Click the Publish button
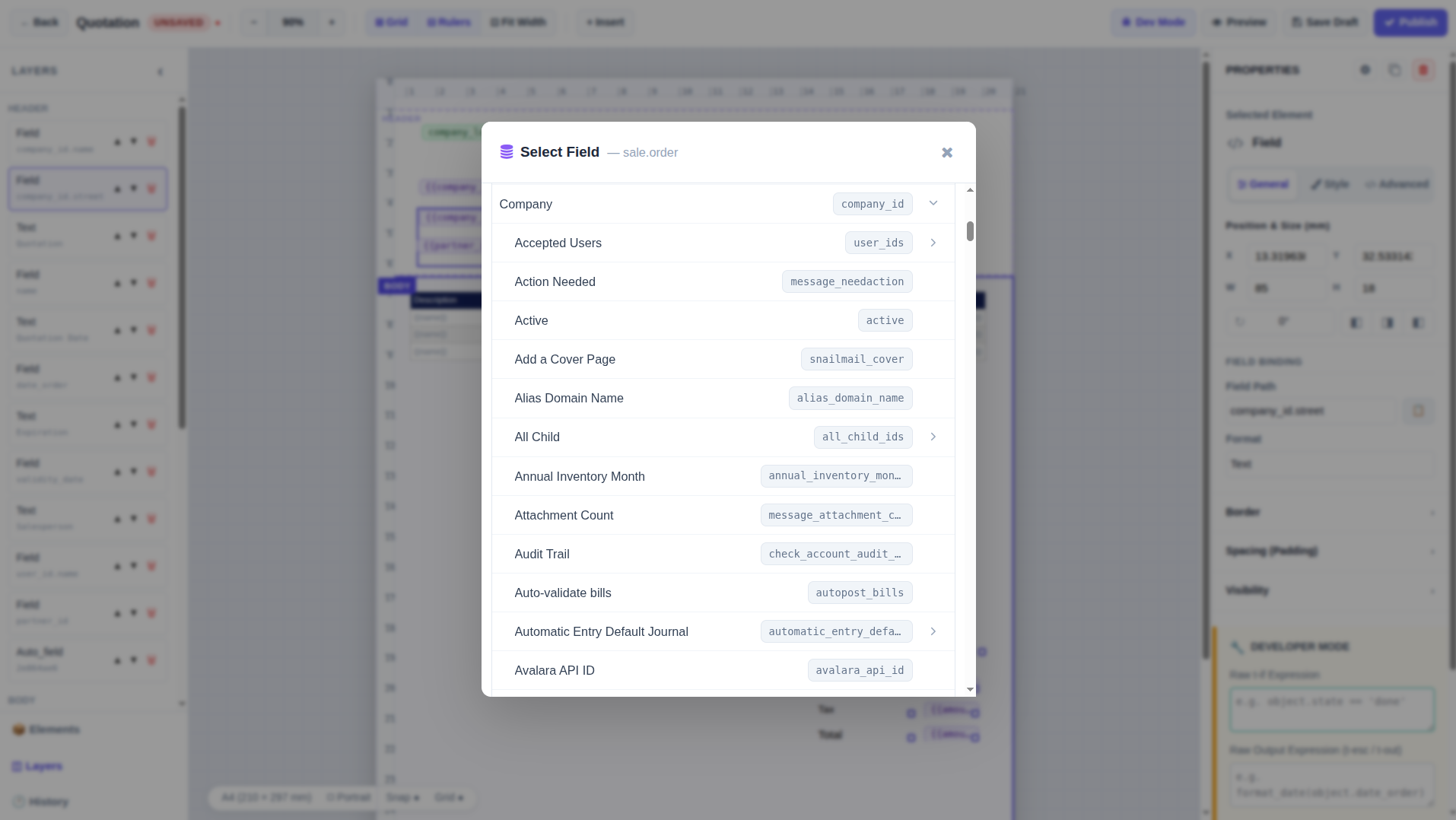The width and height of the screenshot is (1456, 820). click(x=1410, y=22)
